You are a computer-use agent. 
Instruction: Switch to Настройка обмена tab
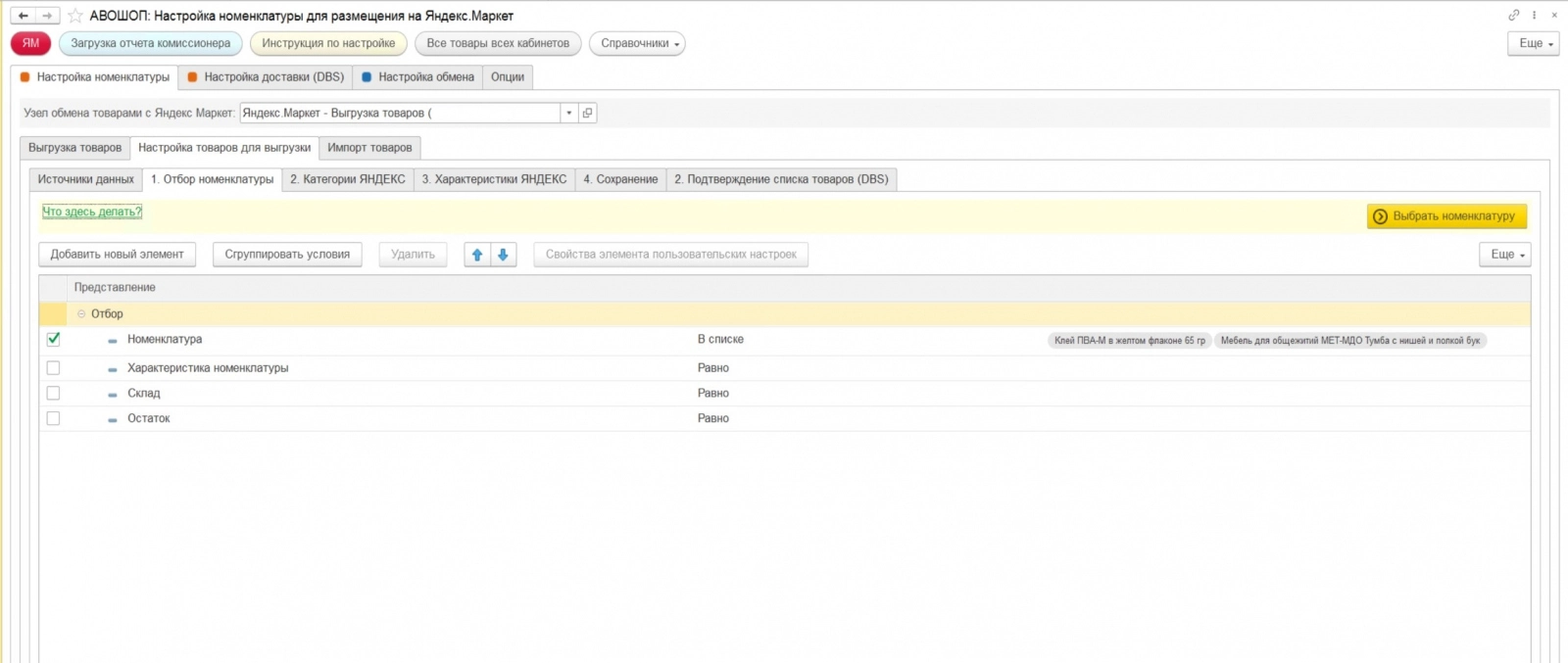point(417,77)
